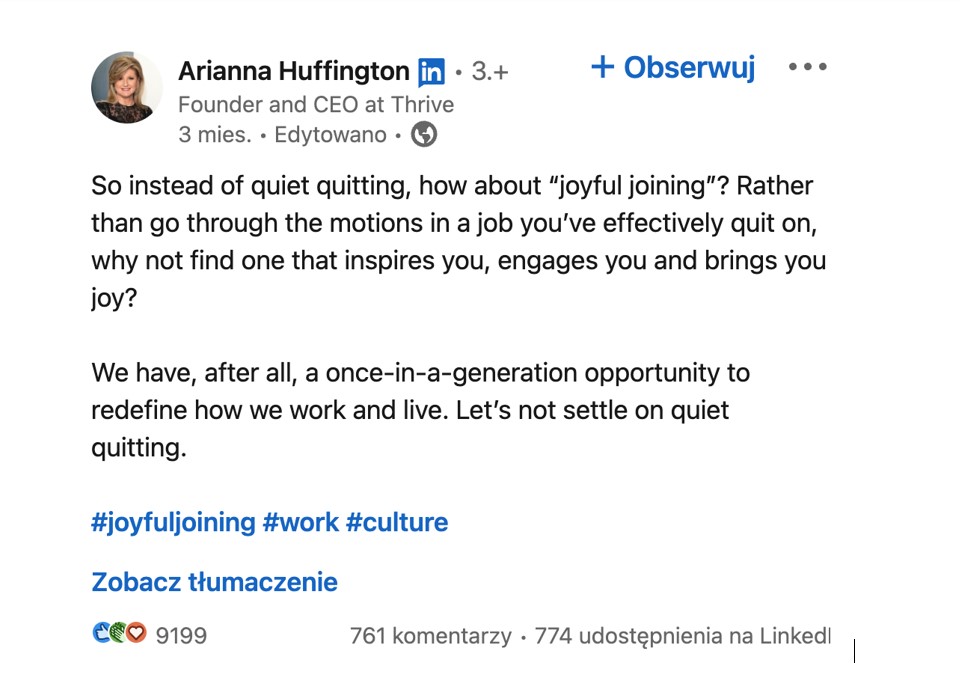The image size is (960, 699).
Task: Click the #culture hashtag
Action: [396, 522]
